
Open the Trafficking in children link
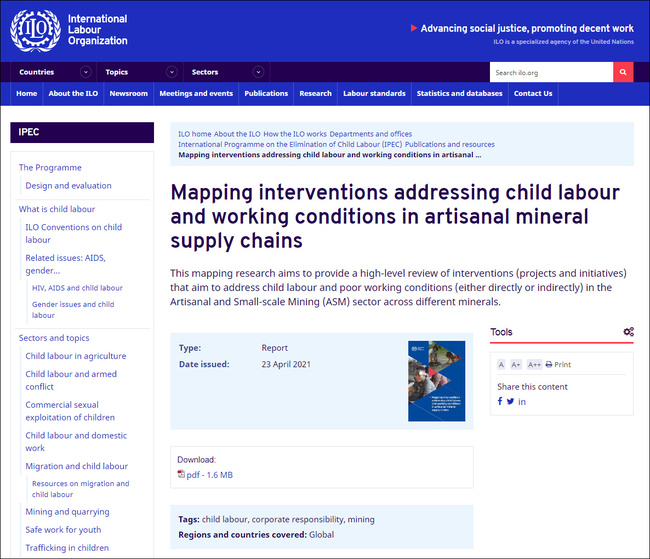67,548
